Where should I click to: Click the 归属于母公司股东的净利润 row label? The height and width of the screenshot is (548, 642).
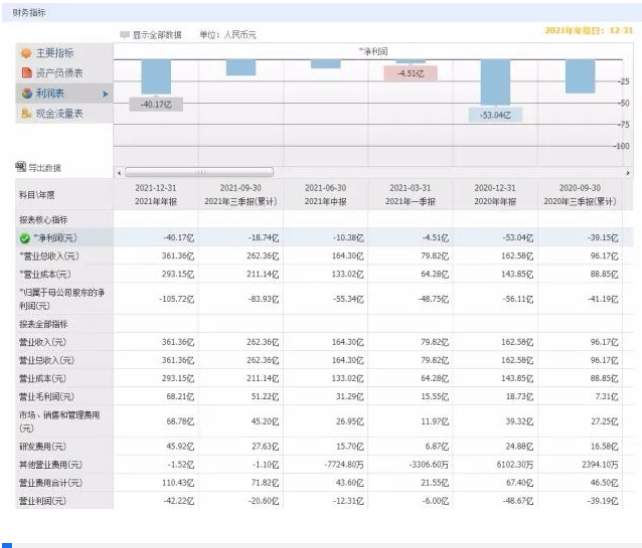[x=60, y=298]
